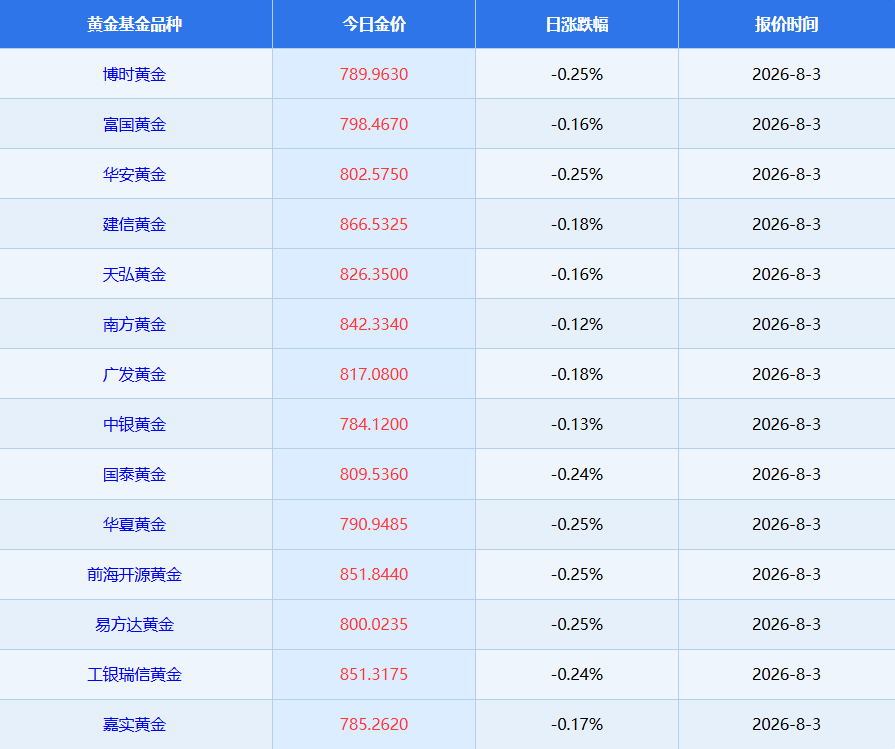Open the 工银瑞信黄金 fund link

134,674
